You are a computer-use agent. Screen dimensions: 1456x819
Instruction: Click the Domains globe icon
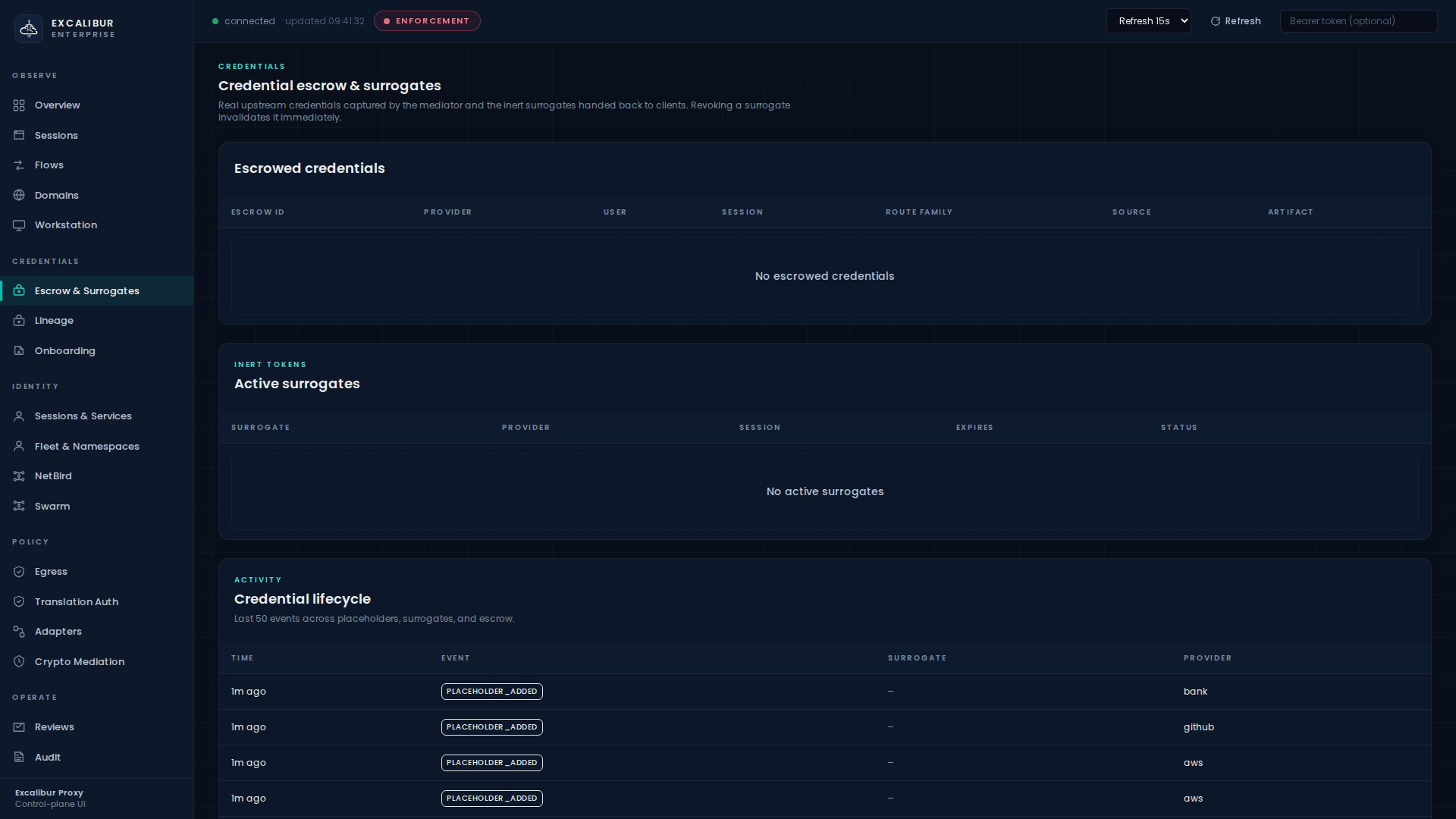[19, 196]
